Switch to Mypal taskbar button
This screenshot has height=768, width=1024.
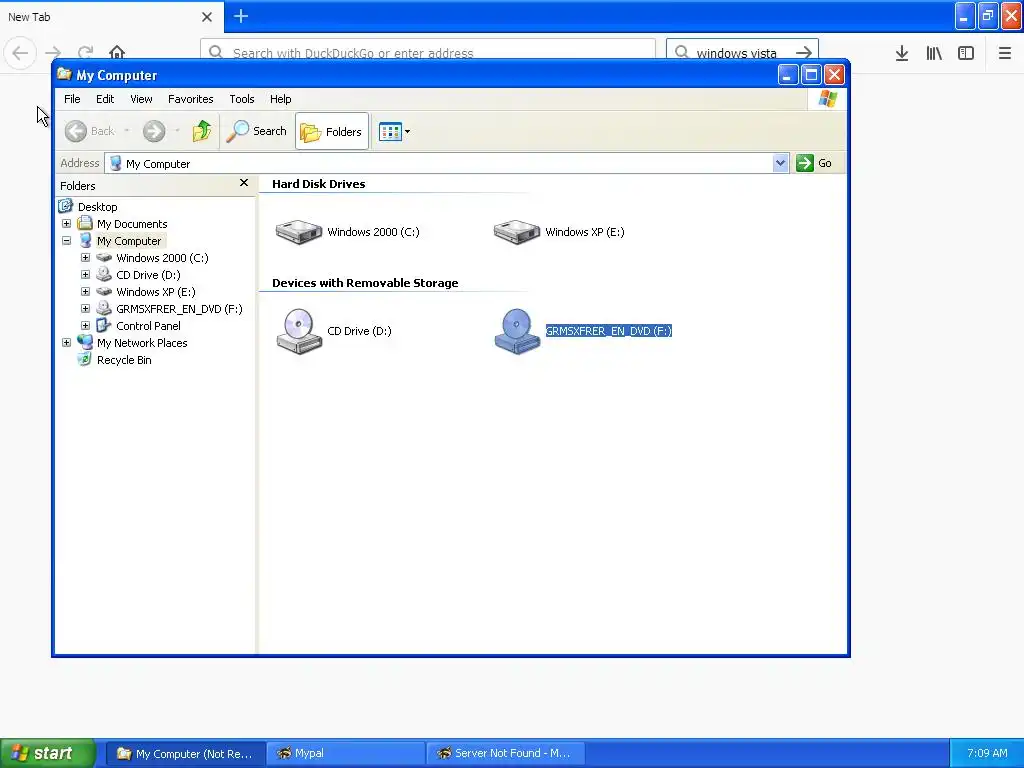tap(345, 754)
